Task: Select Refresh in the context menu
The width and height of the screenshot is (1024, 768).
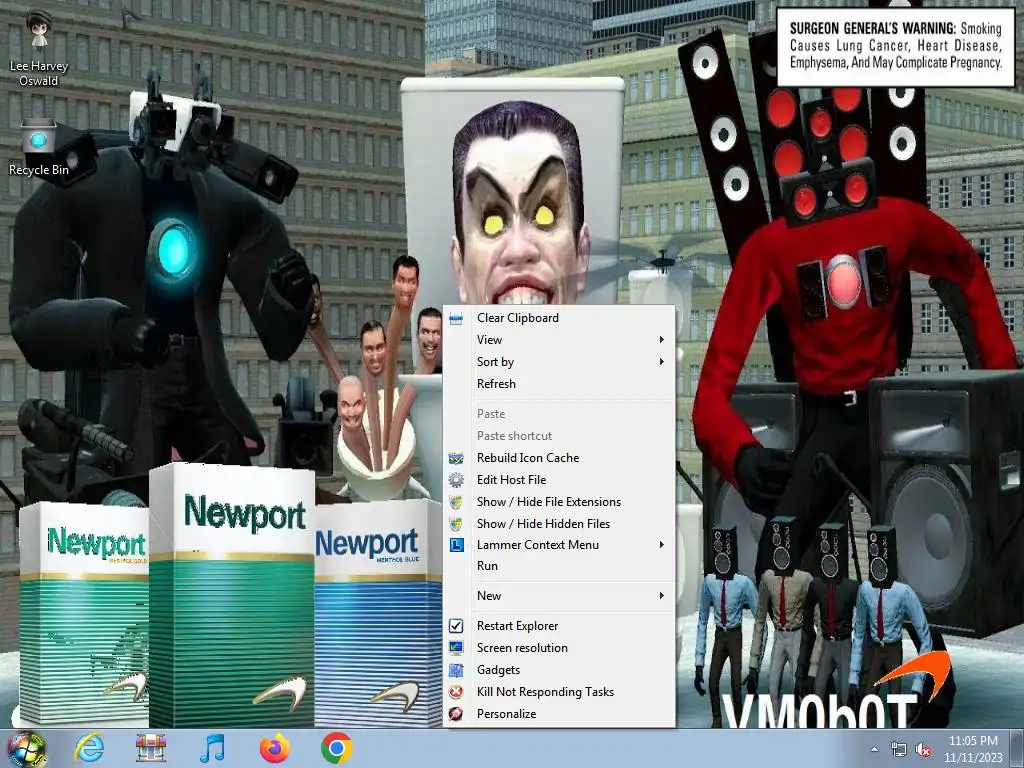Action: [559, 384]
